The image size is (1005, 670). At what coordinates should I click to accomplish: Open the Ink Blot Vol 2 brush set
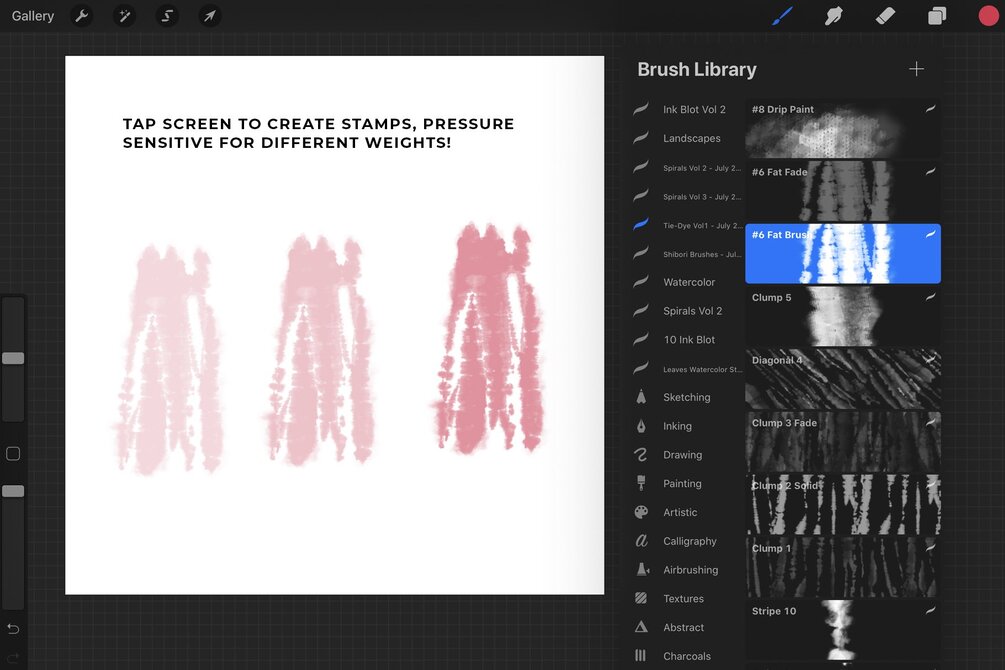[x=694, y=110]
